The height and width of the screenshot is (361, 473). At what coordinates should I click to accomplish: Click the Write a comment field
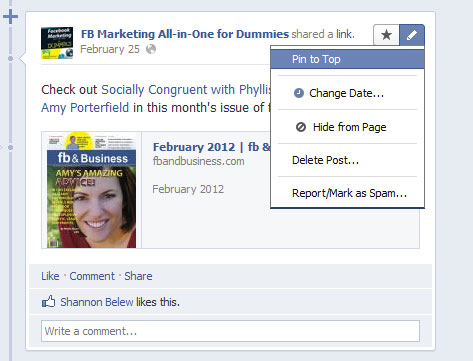(230, 331)
